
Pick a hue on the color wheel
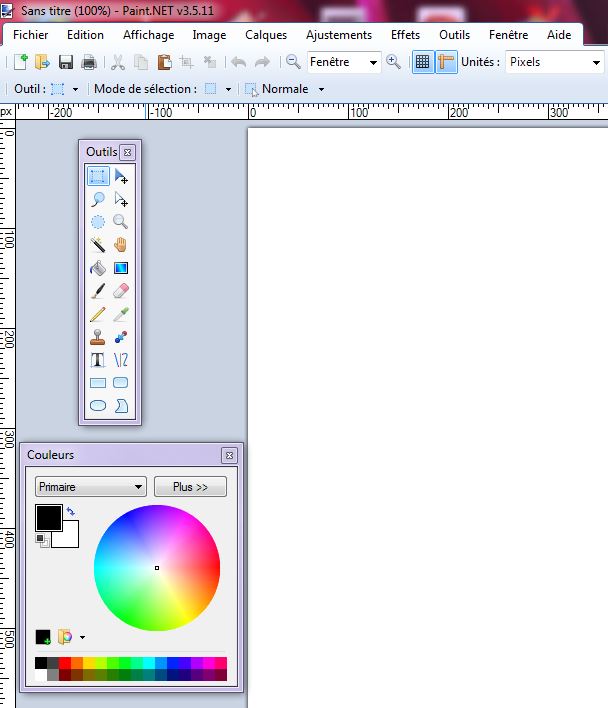[x=157, y=568]
